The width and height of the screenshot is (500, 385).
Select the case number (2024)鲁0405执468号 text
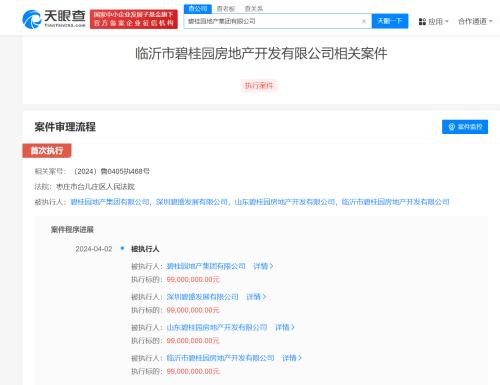tap(112, 171)
